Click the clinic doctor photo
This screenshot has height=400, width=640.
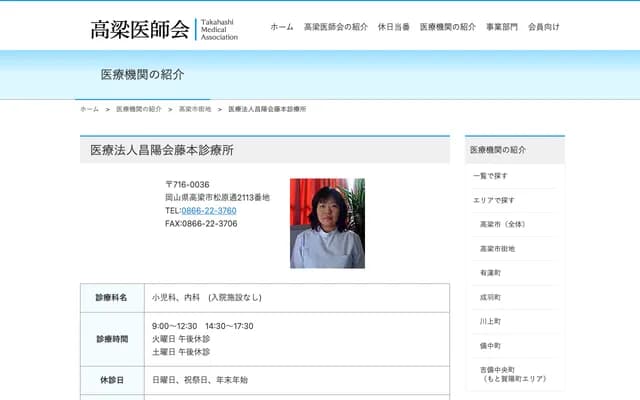pos(327,223)
